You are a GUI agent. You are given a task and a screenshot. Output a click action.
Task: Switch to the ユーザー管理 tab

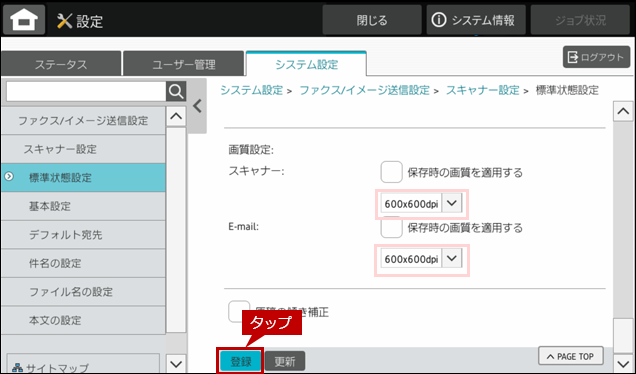(x=184, y=64)
